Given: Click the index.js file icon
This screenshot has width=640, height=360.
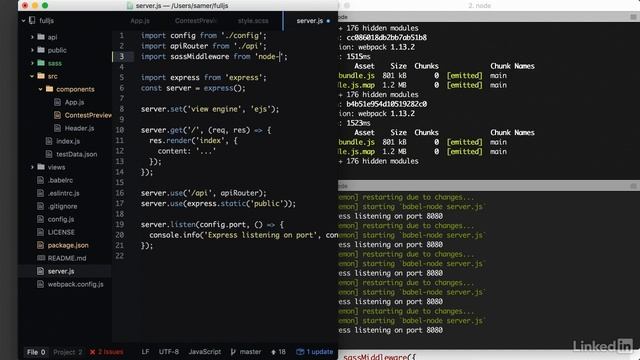Looking at the screenshot, I should (49, 141).
